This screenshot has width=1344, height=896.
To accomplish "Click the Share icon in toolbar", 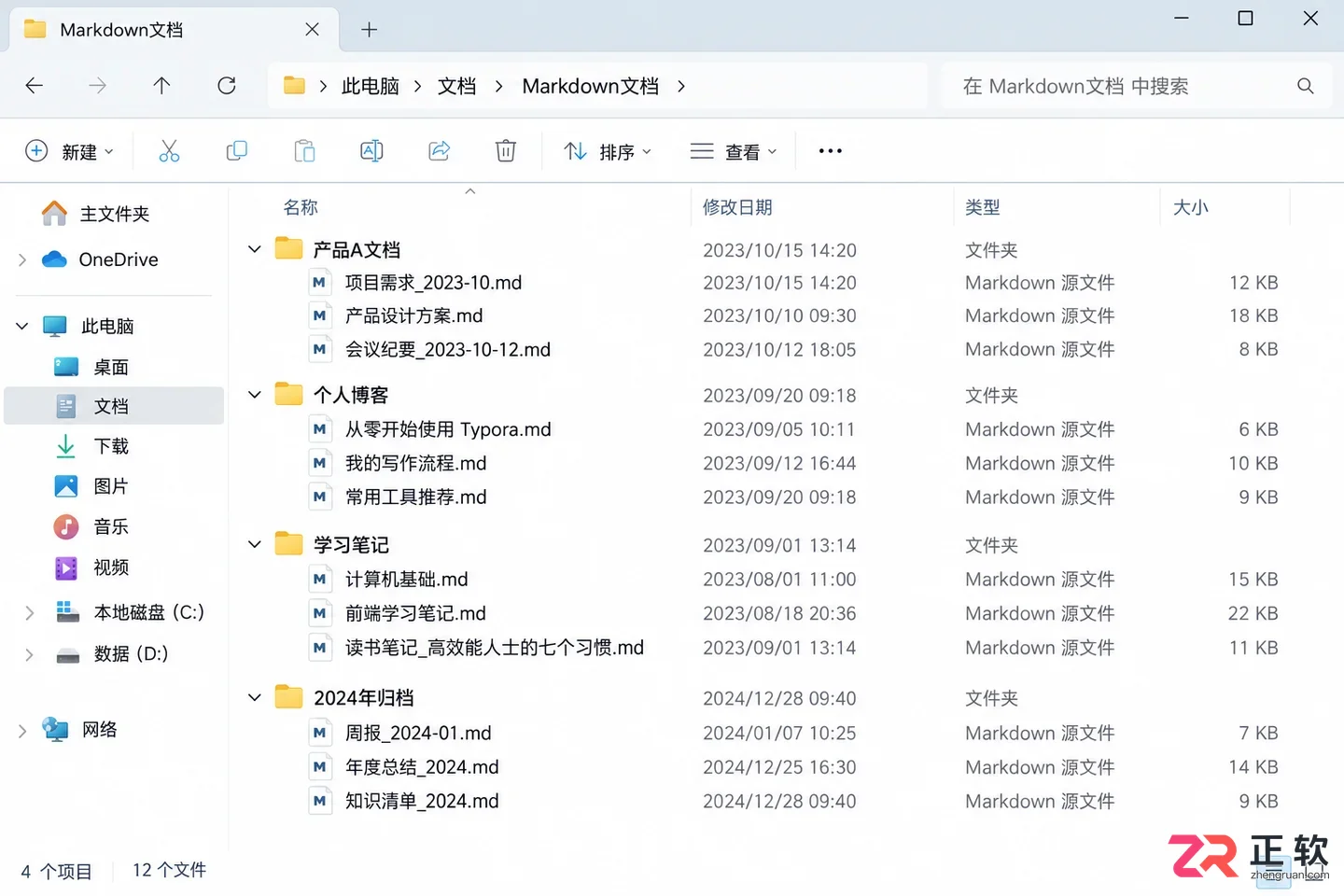I will pyautogui.click(x=439, y=151).
